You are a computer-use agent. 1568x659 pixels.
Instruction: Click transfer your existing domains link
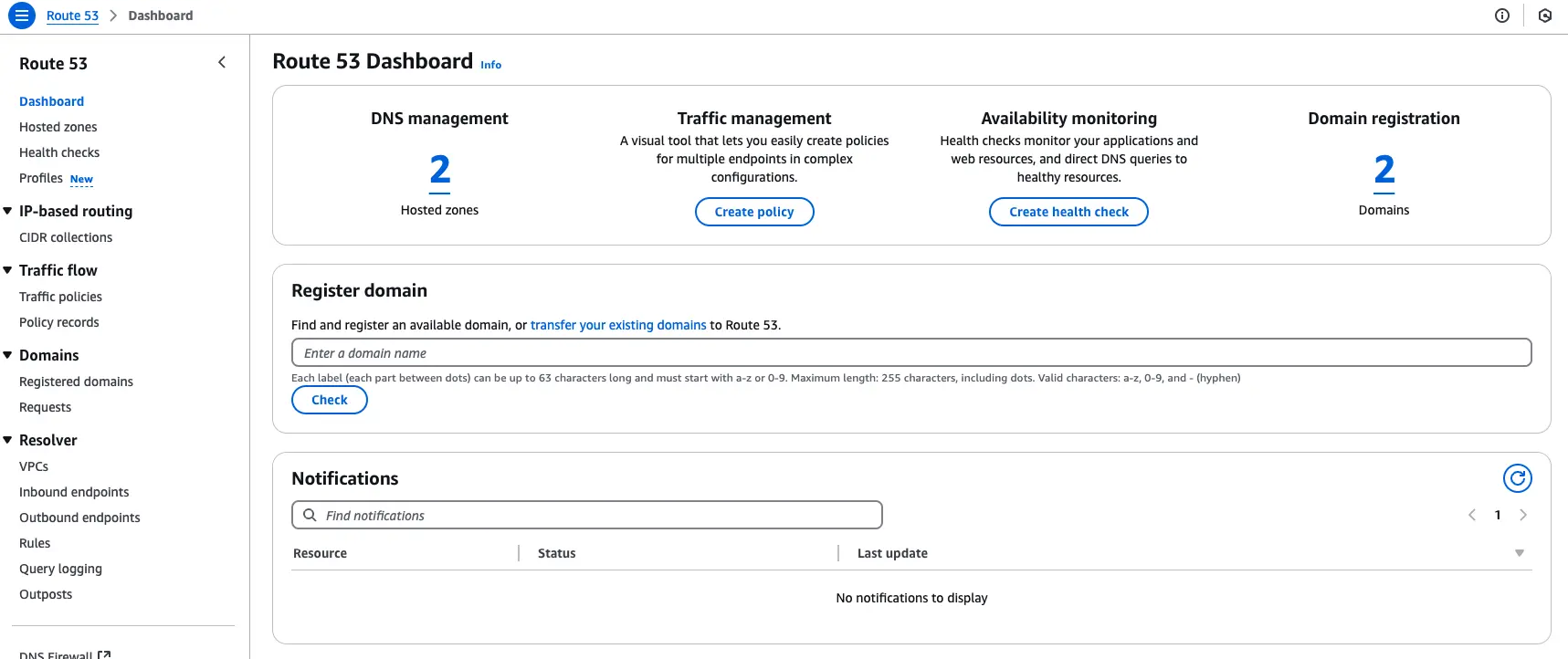(x=618, y=325)
